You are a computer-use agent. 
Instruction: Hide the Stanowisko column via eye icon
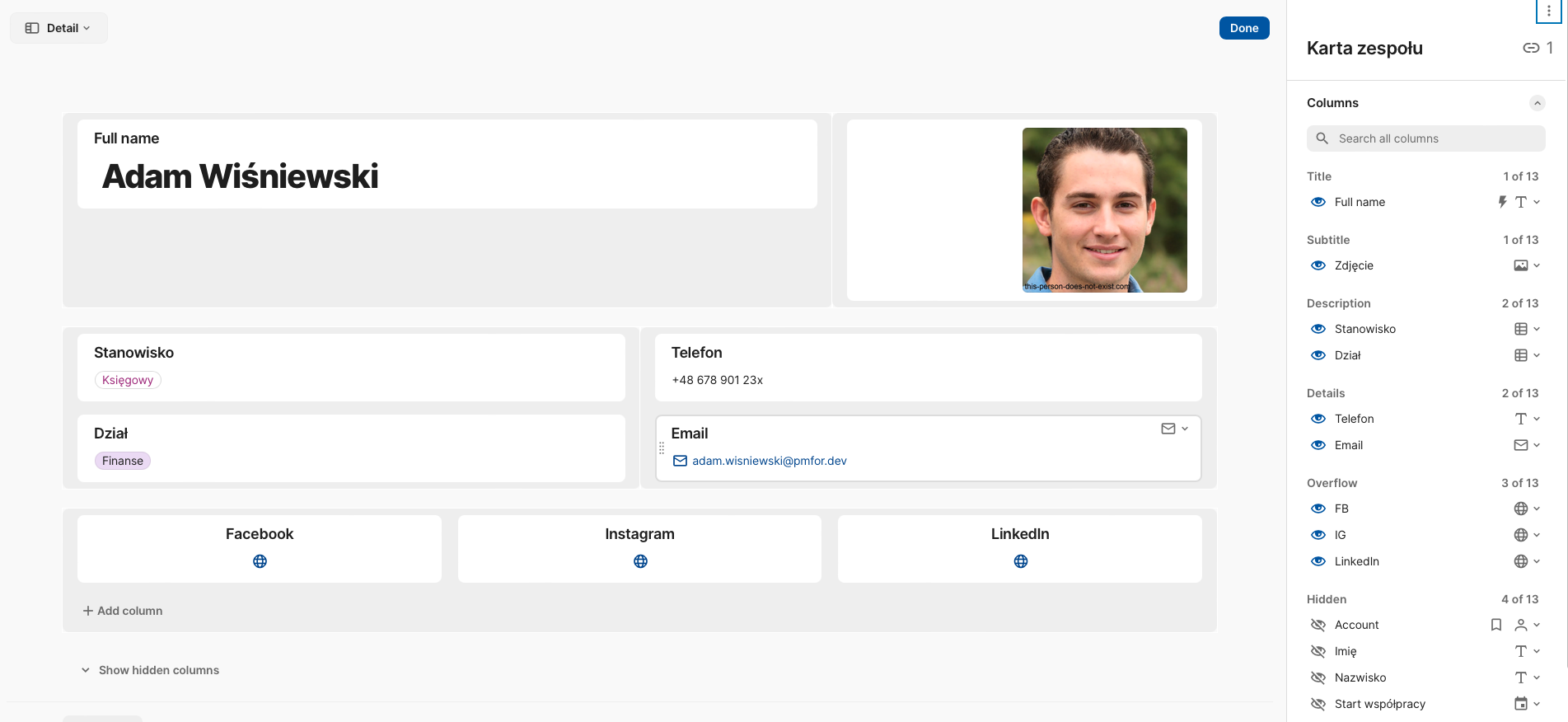click(1318, 329)
